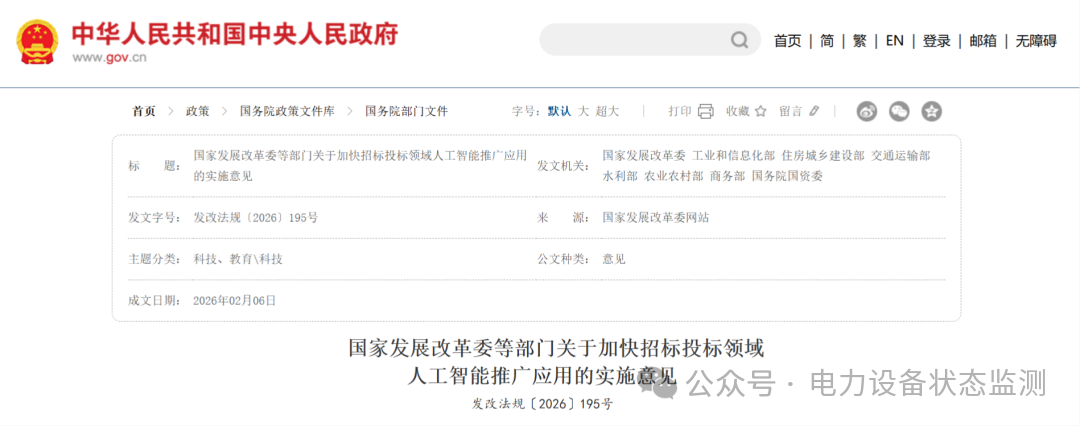Screen dimensions: 1080x426
Task: Click the 公文种类 field label
Action: click(563, 259)
